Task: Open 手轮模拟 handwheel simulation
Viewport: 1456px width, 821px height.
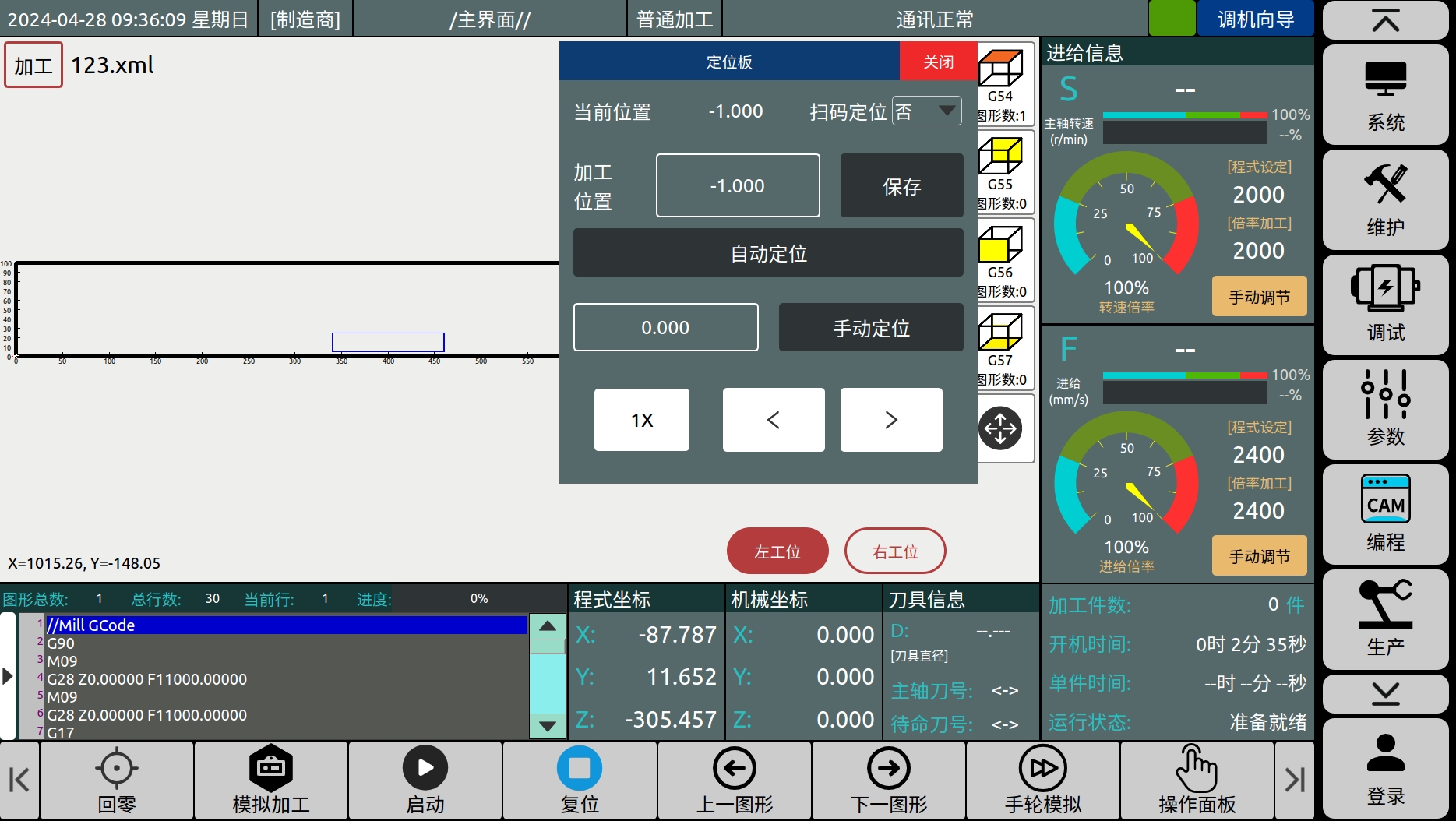Action: (x=1042, y=780)
